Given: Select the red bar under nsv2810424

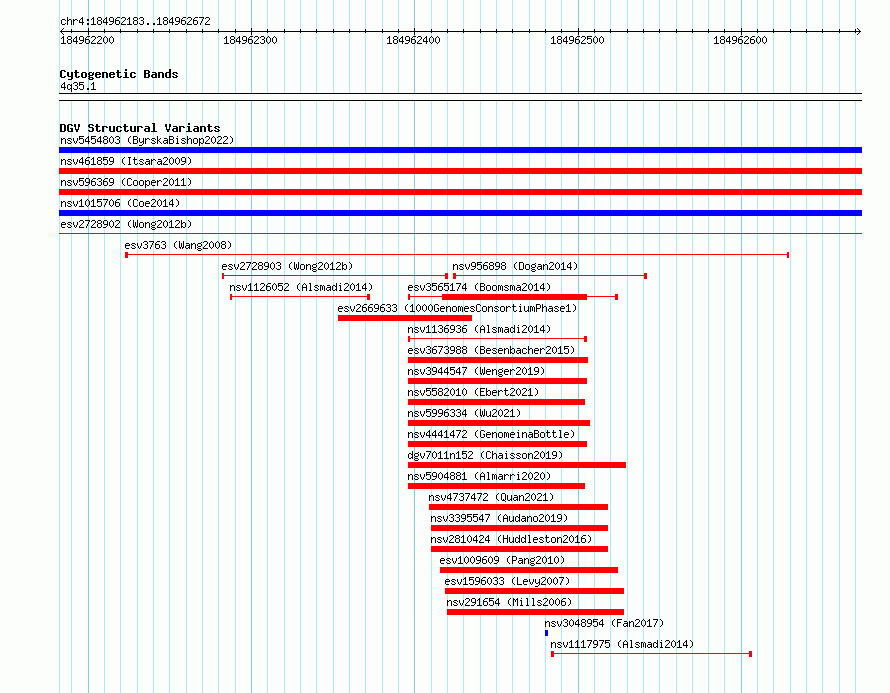Looking at the screenshot, I should tap(519, 549).
